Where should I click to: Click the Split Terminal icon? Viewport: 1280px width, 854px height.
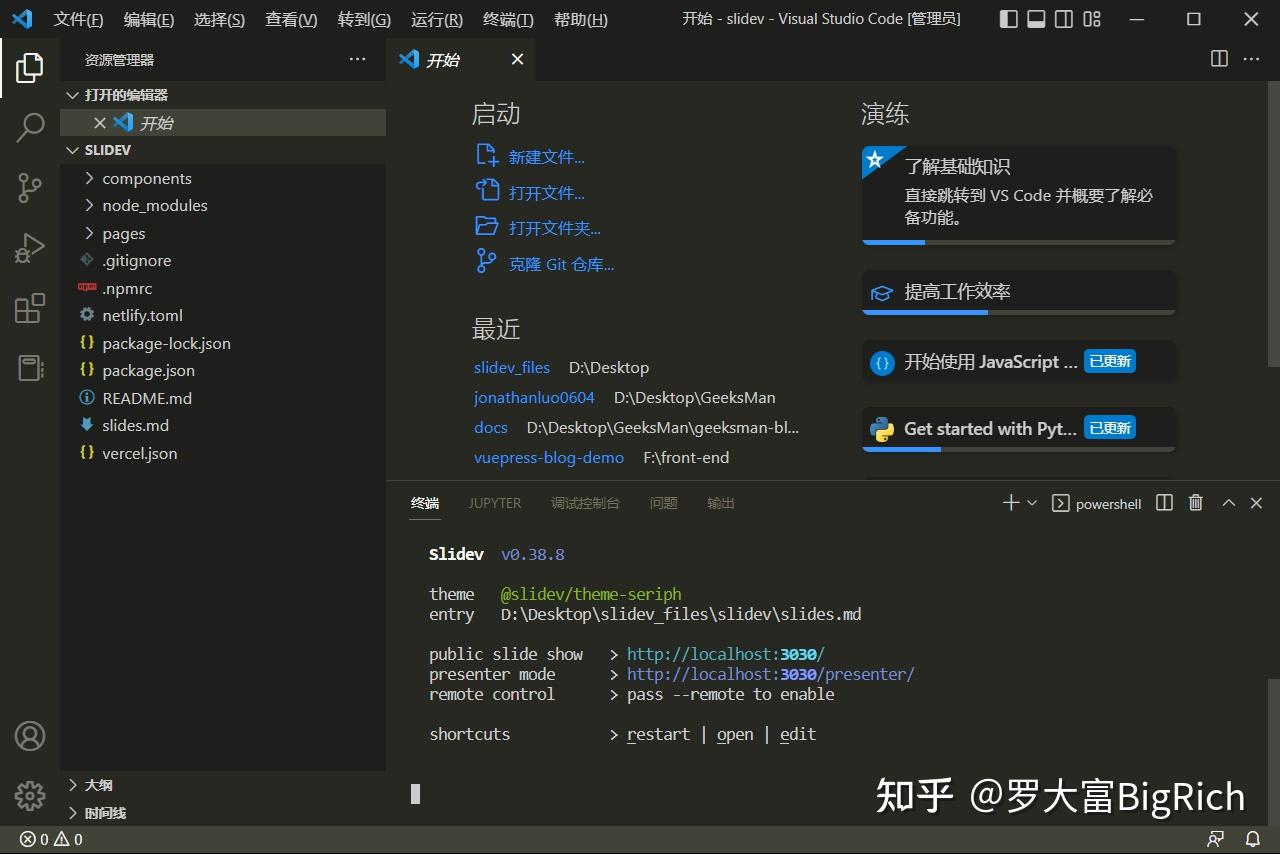[1163, 503]
